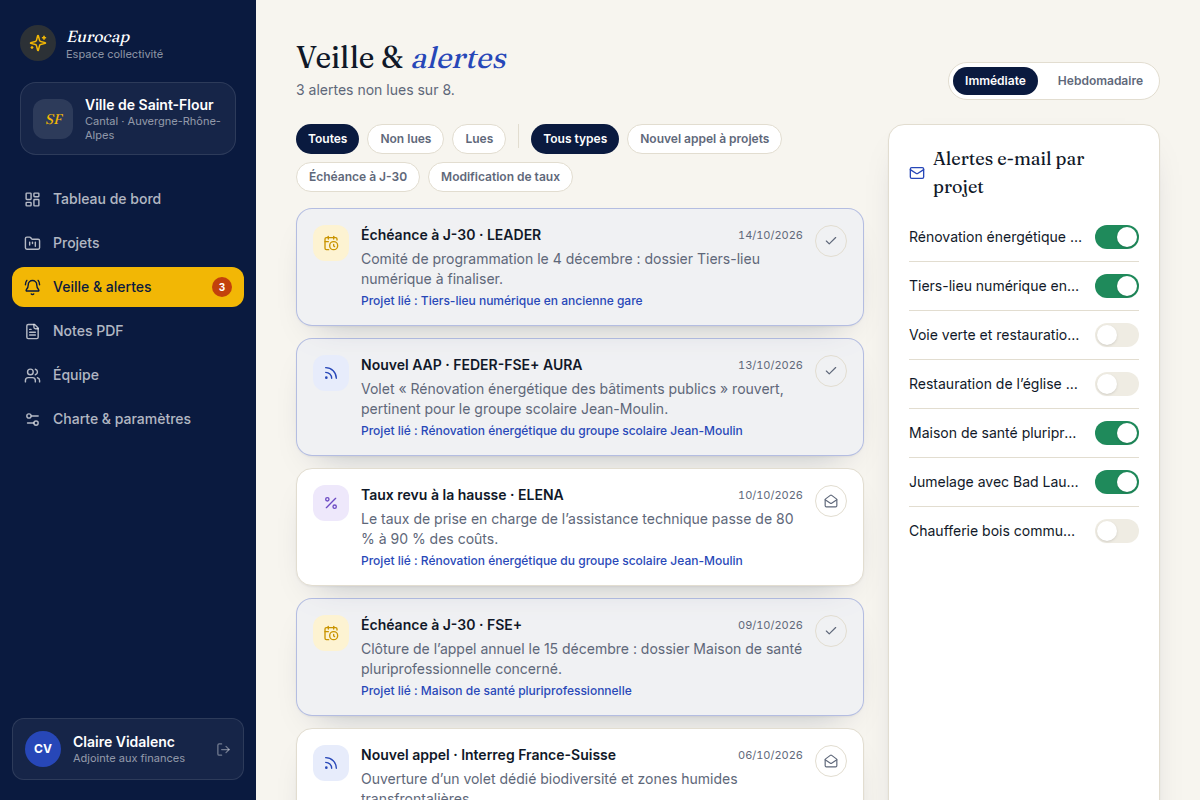Open the linked project under FEDER-FSE+ AURA alert
The width and height of the screenshot is (1200, 800).
click(552, 430)
